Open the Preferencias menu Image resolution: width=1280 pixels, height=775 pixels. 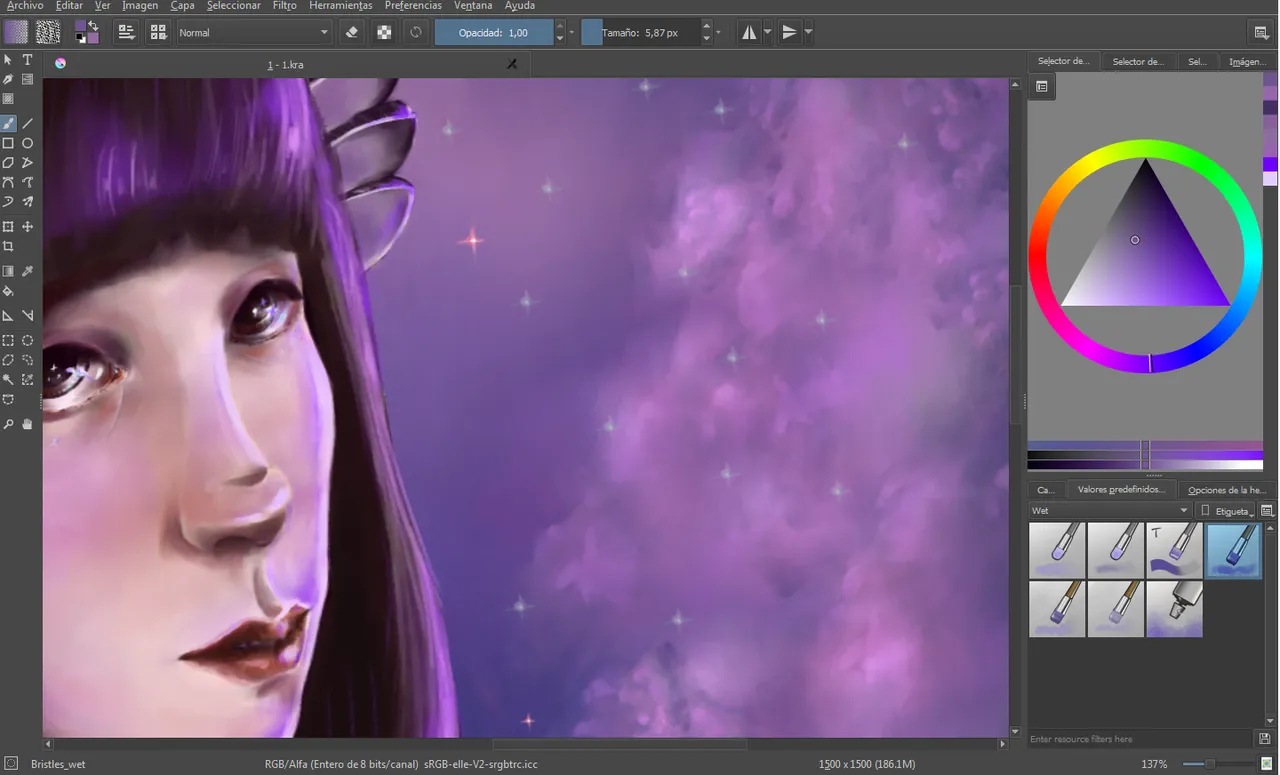click(413, 6)
